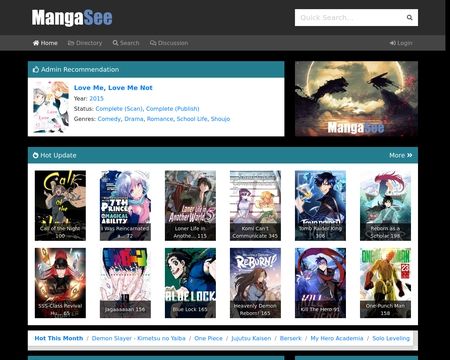
Task: Open My Hero Academia hot link
Action: pyautogui.click(x=337, y=338)
